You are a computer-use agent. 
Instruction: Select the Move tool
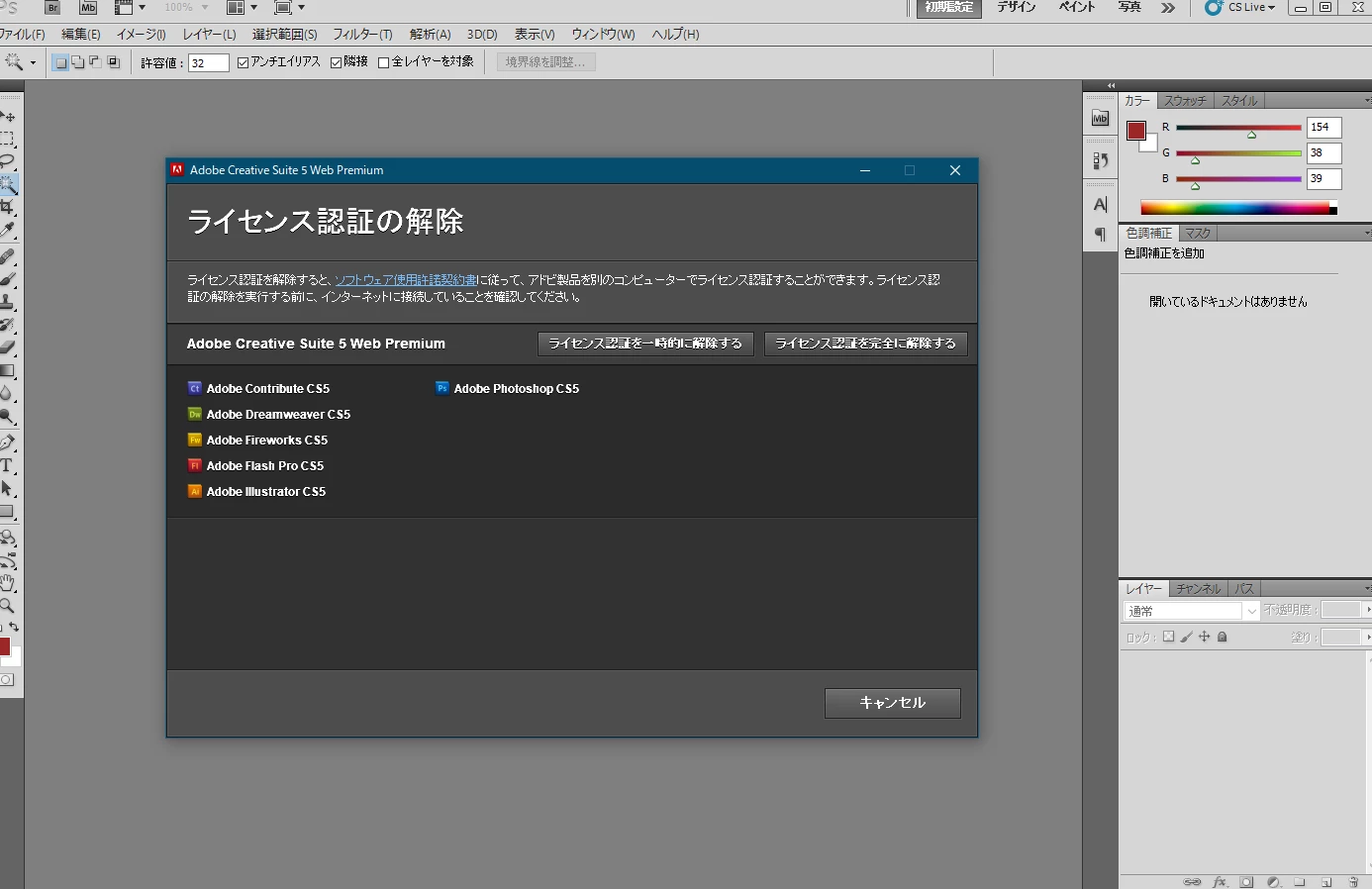[8, 117]
